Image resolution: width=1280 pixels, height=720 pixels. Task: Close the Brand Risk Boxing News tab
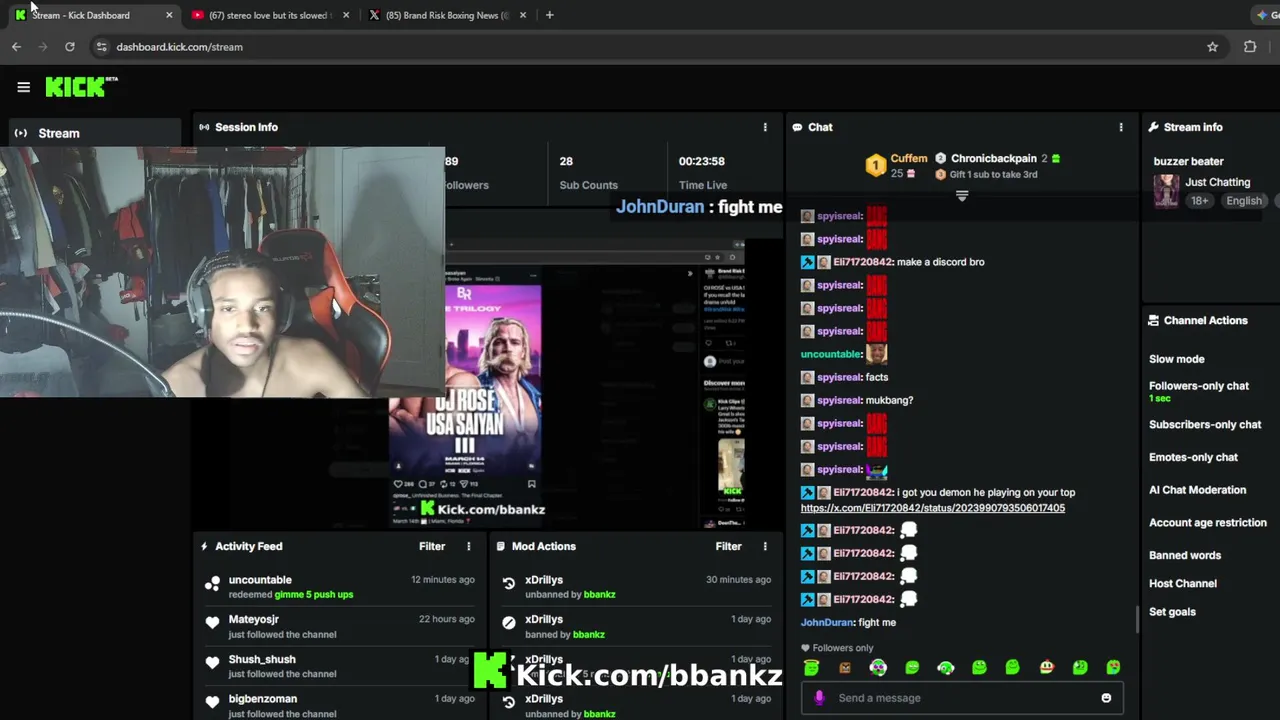click(x=522, y=15)
